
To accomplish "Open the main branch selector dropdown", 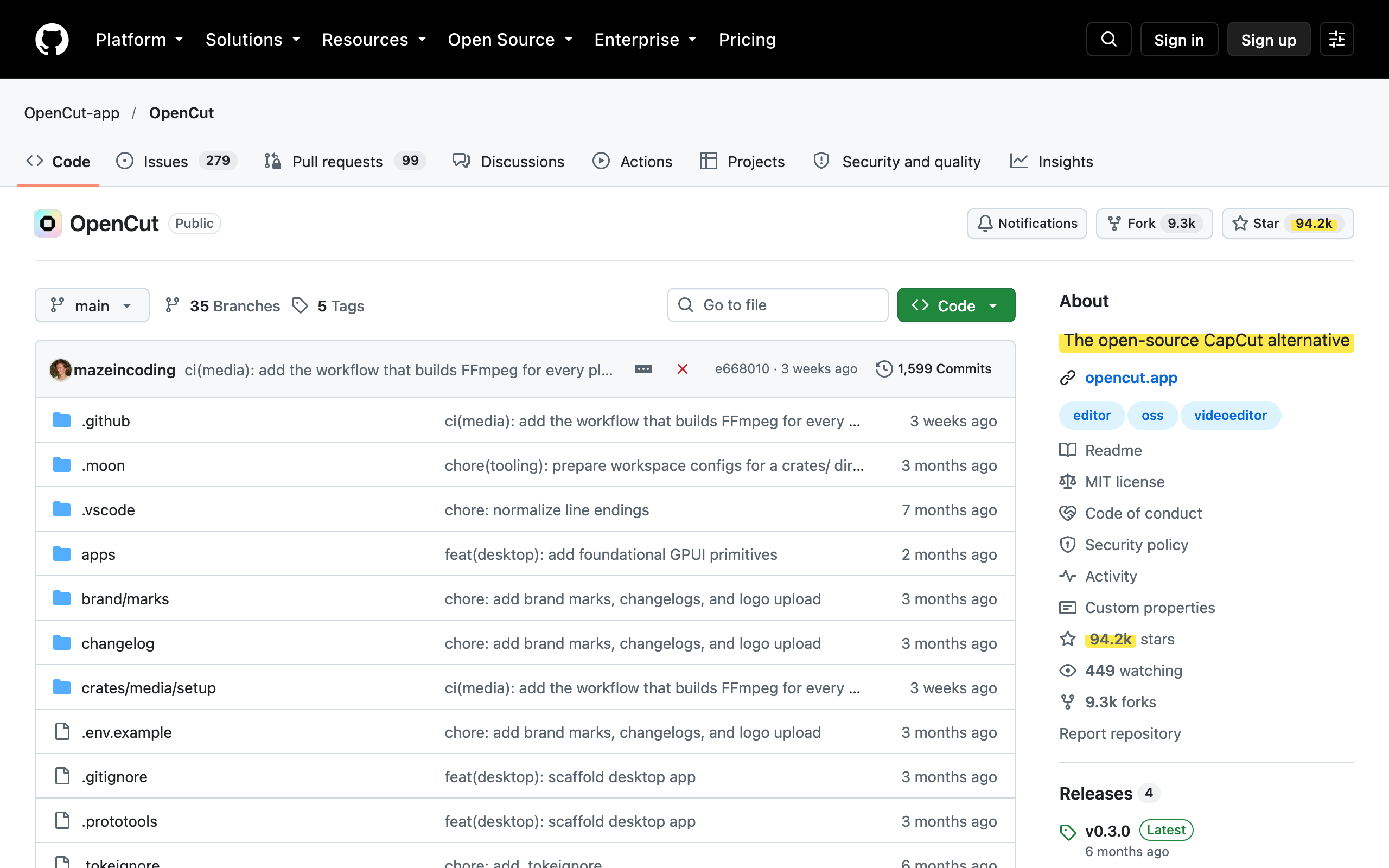I will click(92, 305).
